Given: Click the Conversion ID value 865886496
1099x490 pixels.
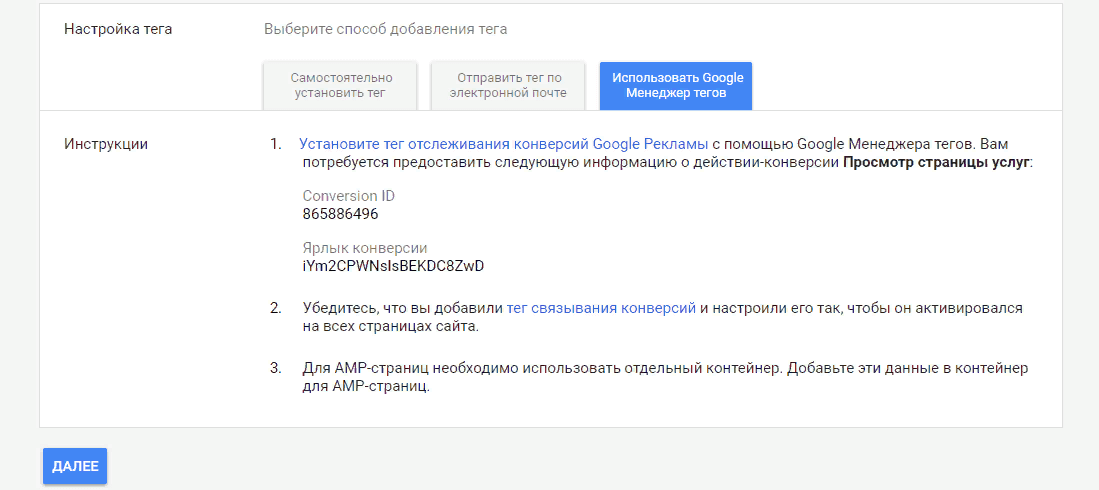Looking at the screenshot, I should pos(340,214).
